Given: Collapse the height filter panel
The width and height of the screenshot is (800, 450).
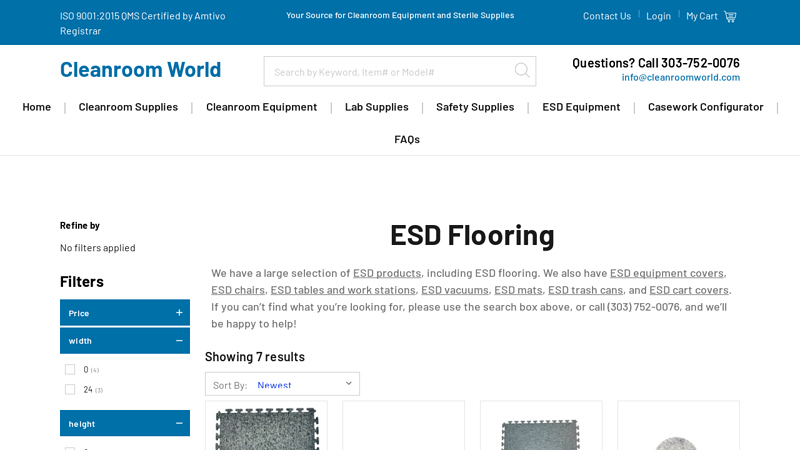Looking at the screenshot, I should click(x=125, y=423).
